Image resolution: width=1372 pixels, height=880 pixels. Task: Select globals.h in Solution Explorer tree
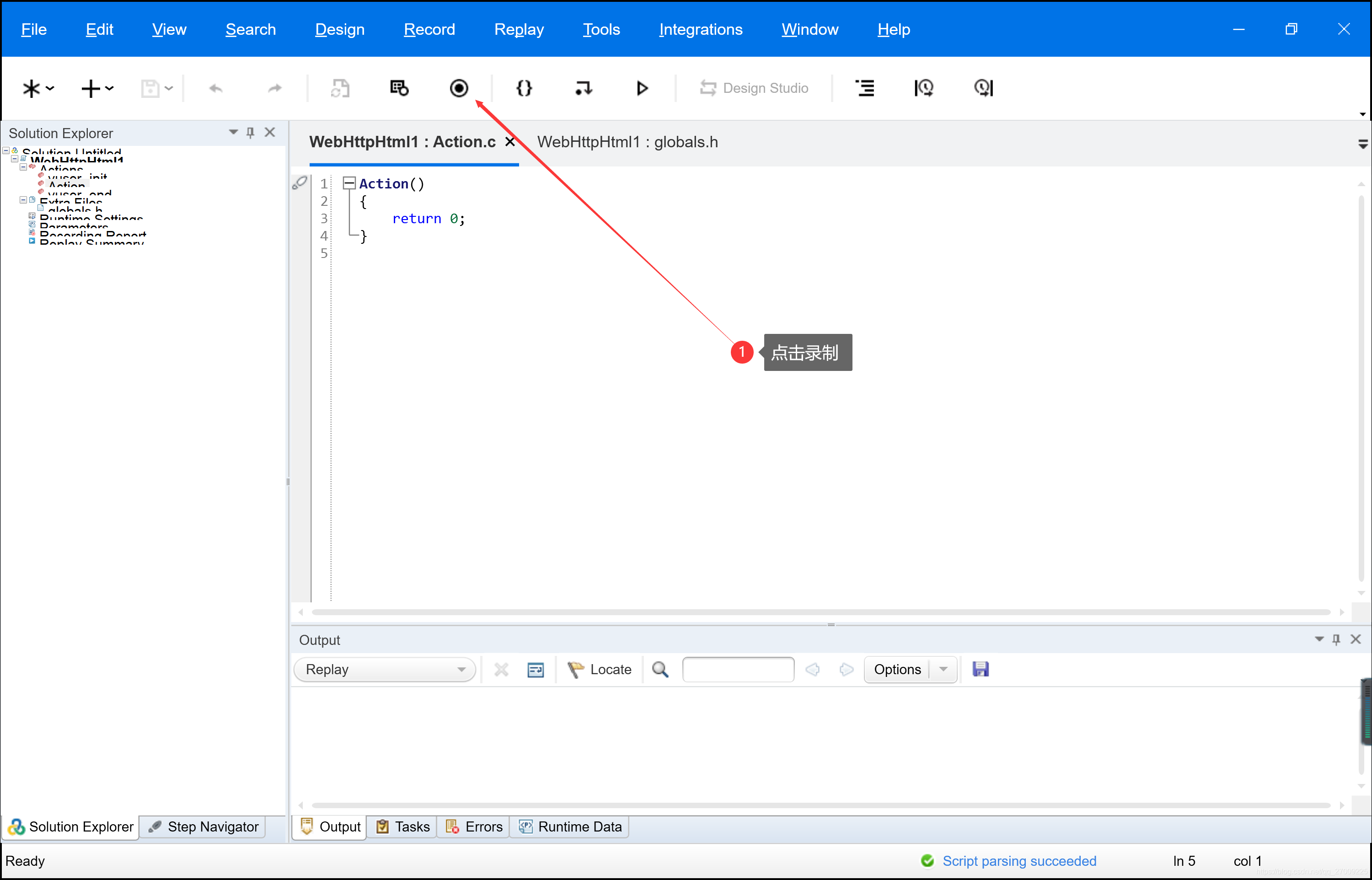pos(75,210)
